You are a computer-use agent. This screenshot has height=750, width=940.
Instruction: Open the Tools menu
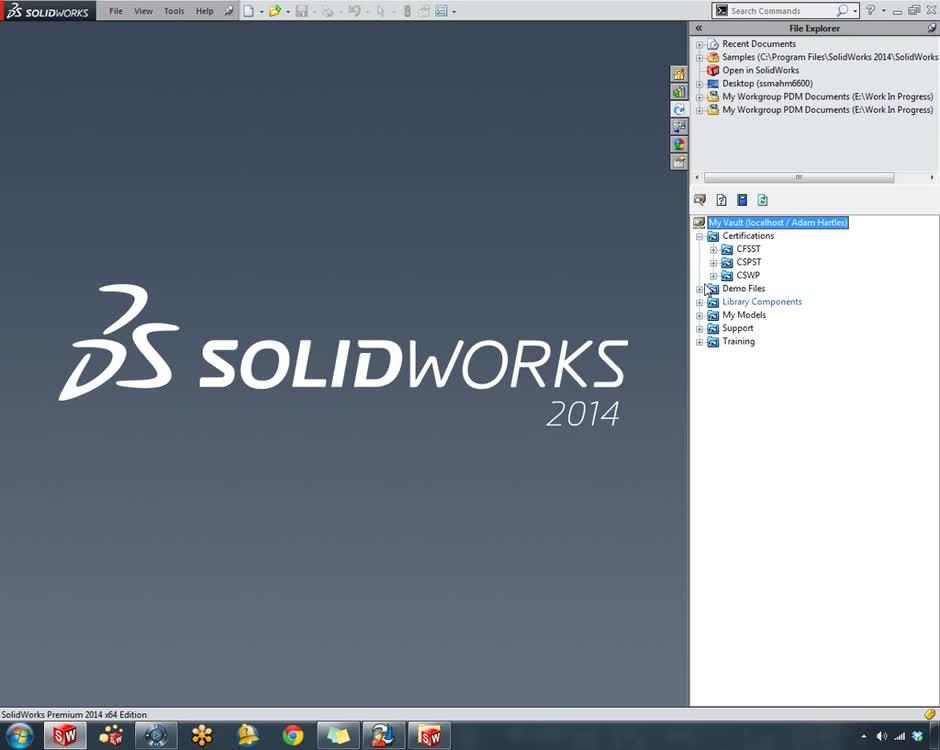174,11
